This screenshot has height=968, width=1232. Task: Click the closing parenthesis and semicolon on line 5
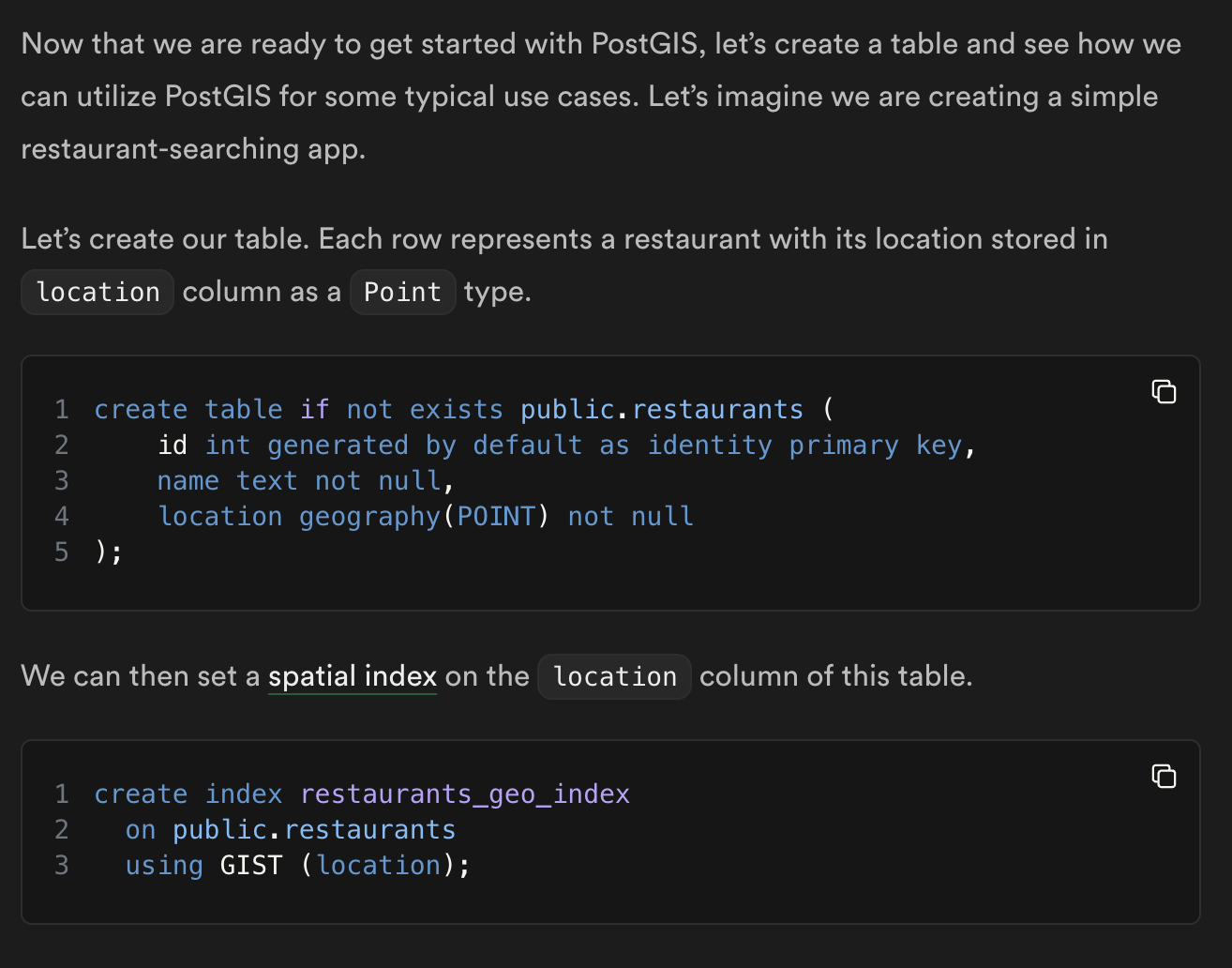click(107, 552)
